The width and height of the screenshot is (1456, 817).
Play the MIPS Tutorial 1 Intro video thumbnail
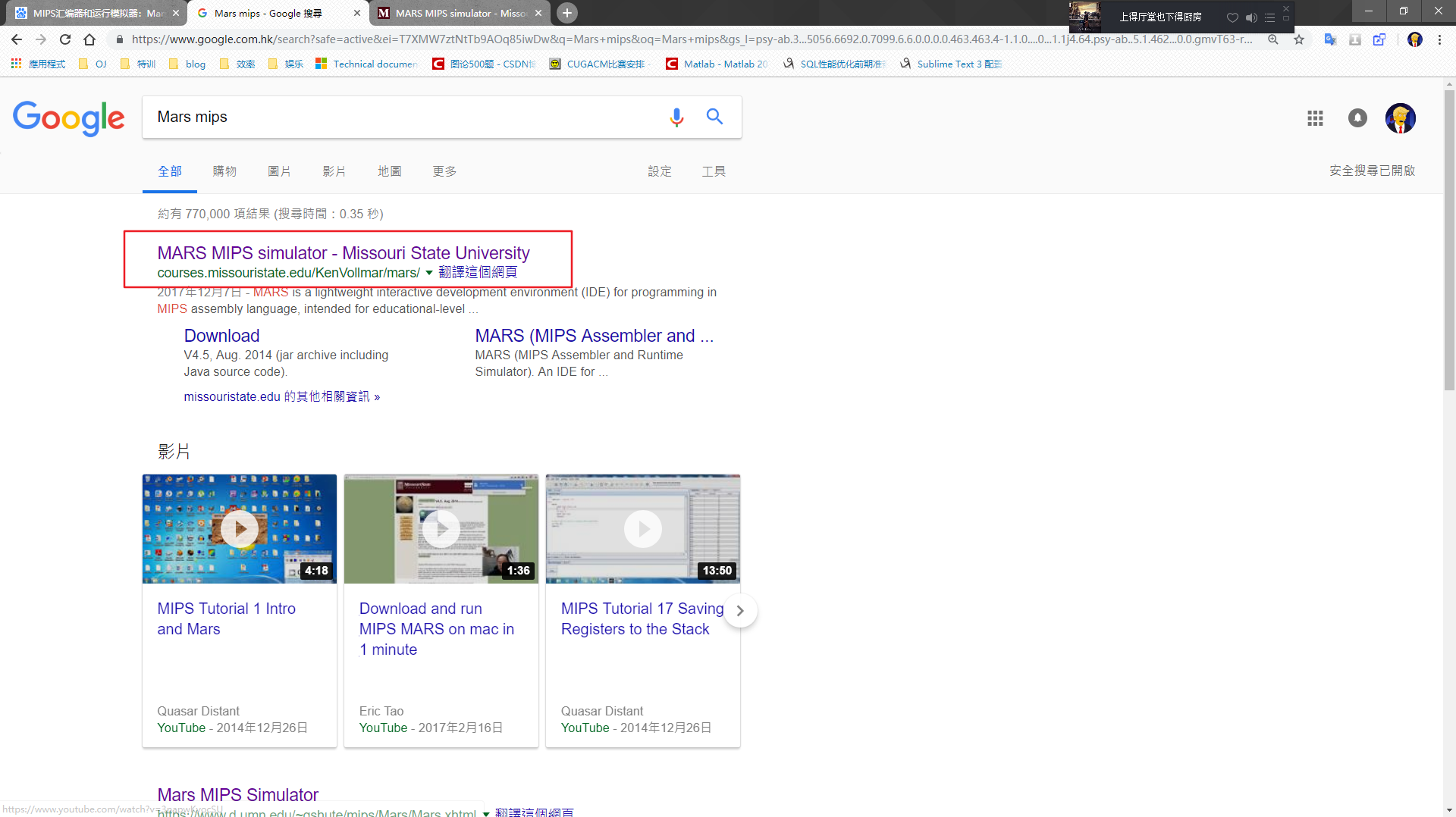(240, 529)
